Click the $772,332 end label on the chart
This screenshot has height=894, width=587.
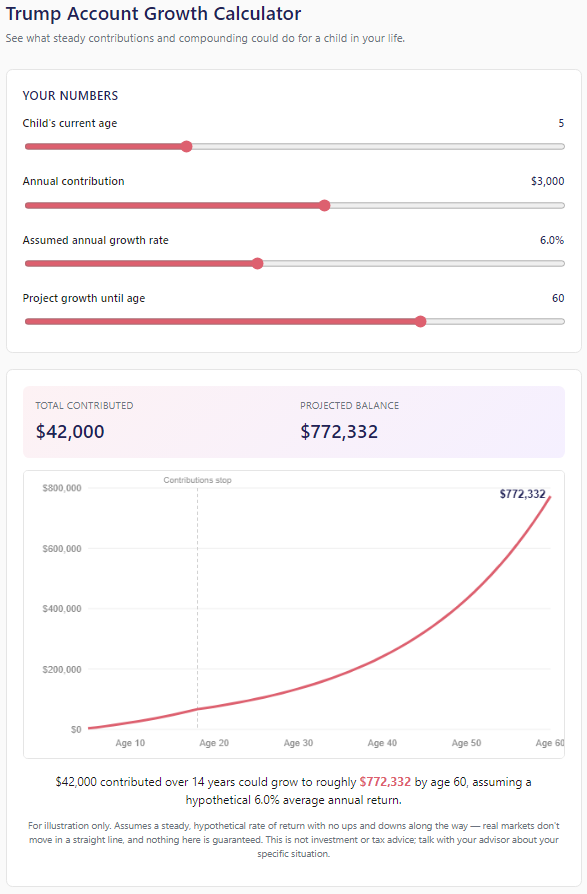click(523, 494)
